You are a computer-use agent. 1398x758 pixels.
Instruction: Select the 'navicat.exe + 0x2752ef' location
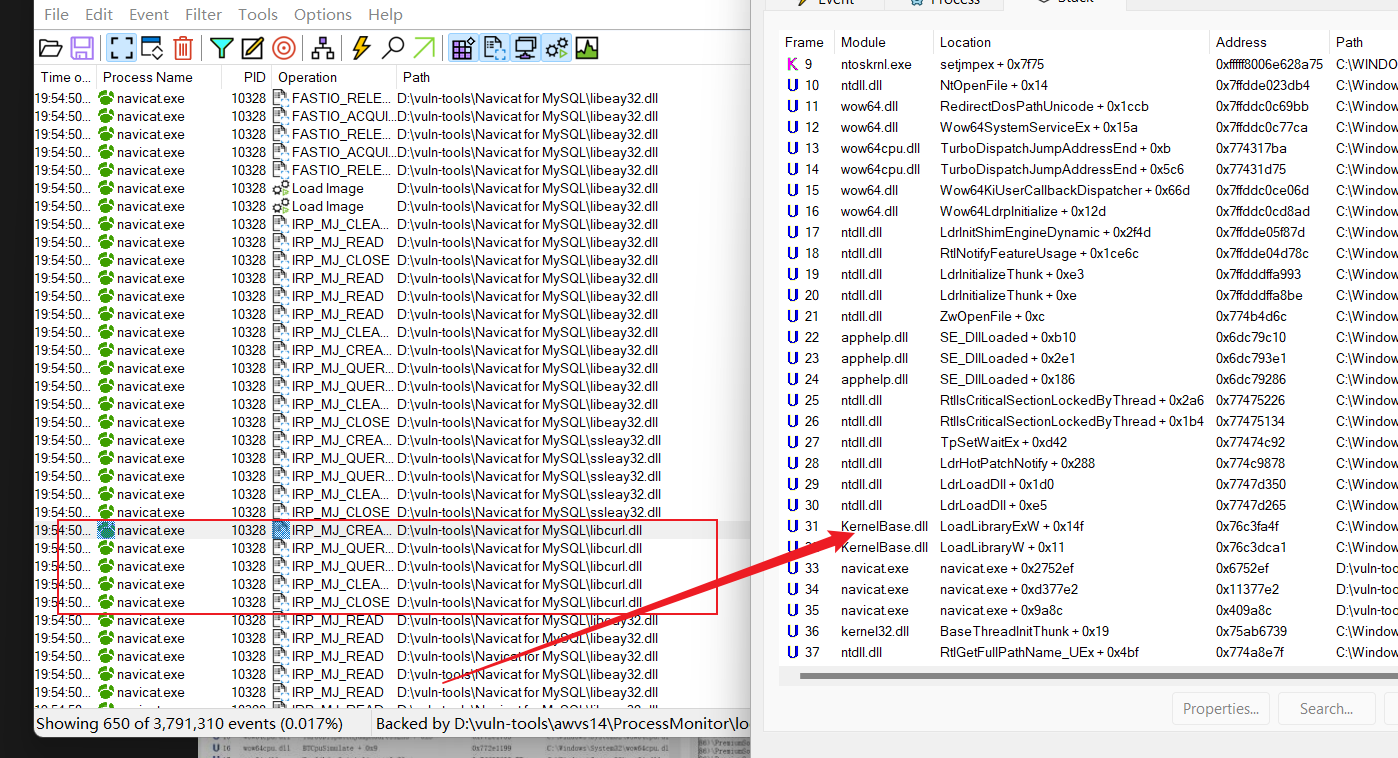coord(1007,568)
